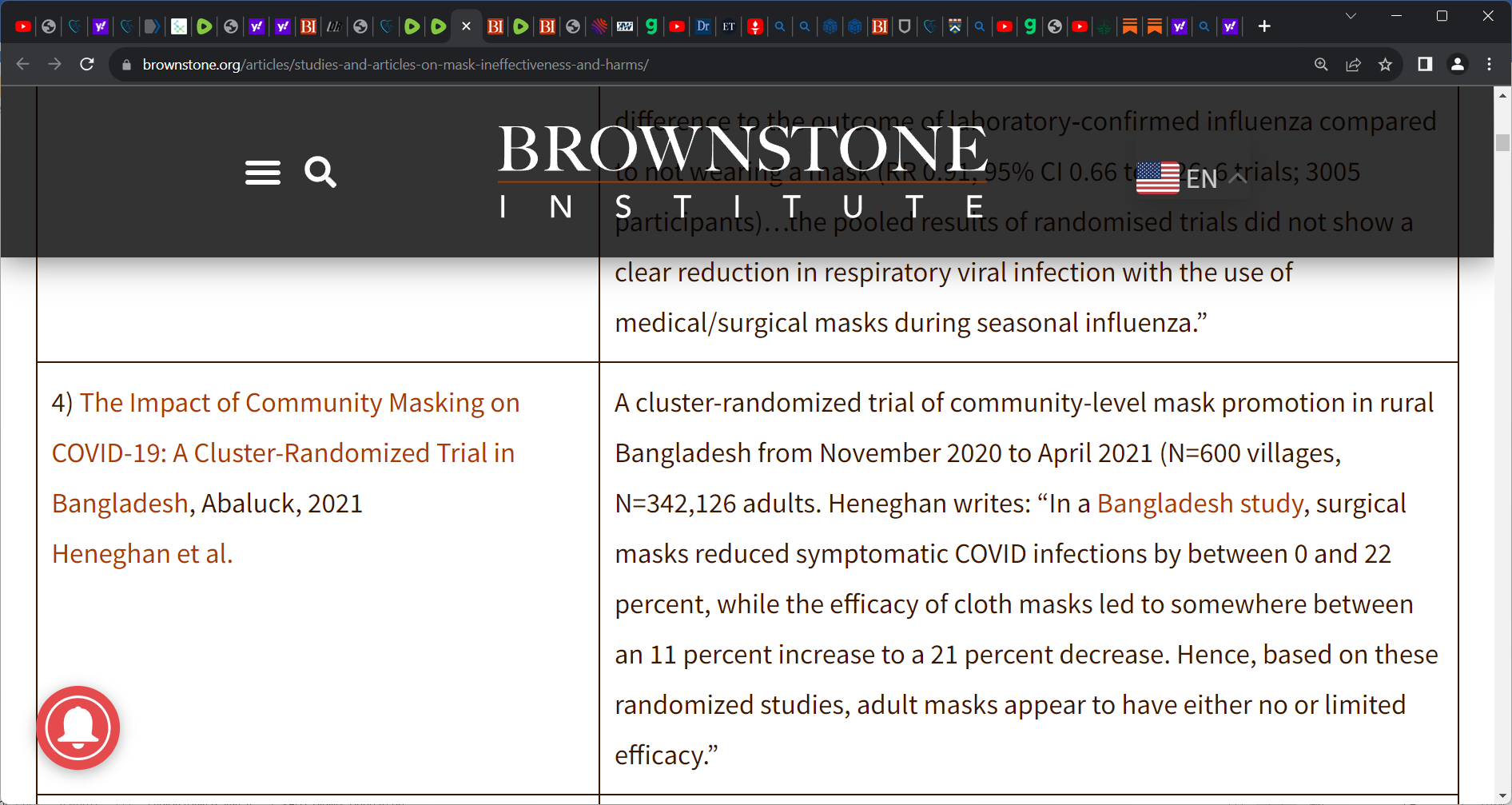Open the Heneghan et al. link

(x=142, y=553)
